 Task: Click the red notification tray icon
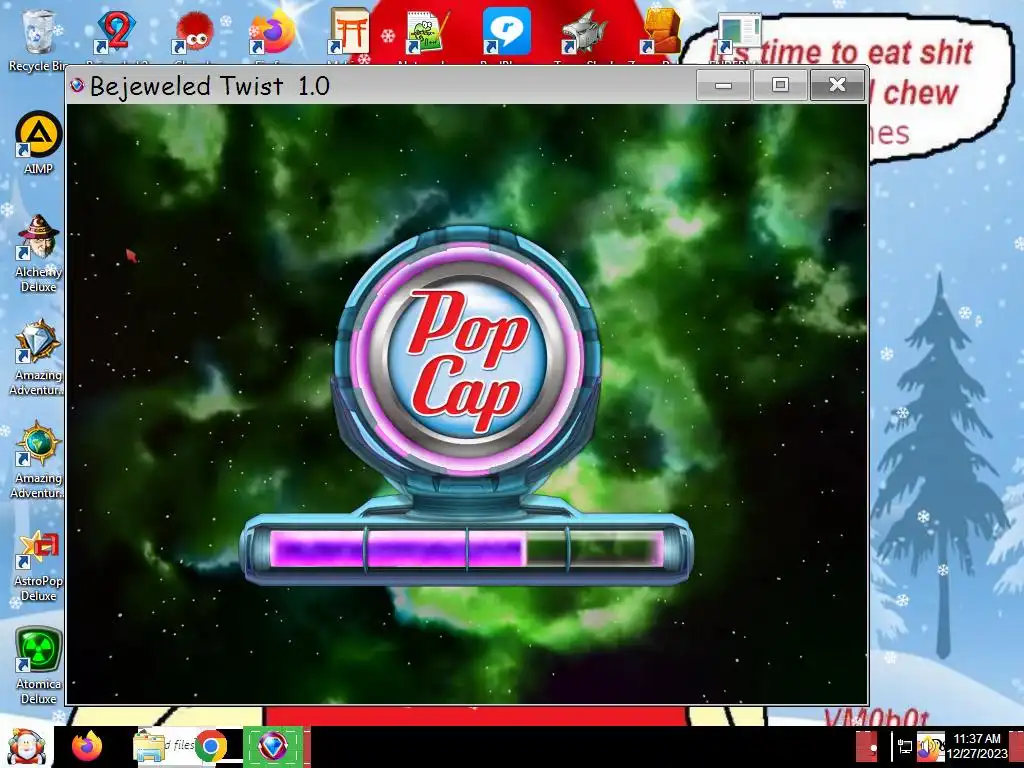(x=867, y=746)
